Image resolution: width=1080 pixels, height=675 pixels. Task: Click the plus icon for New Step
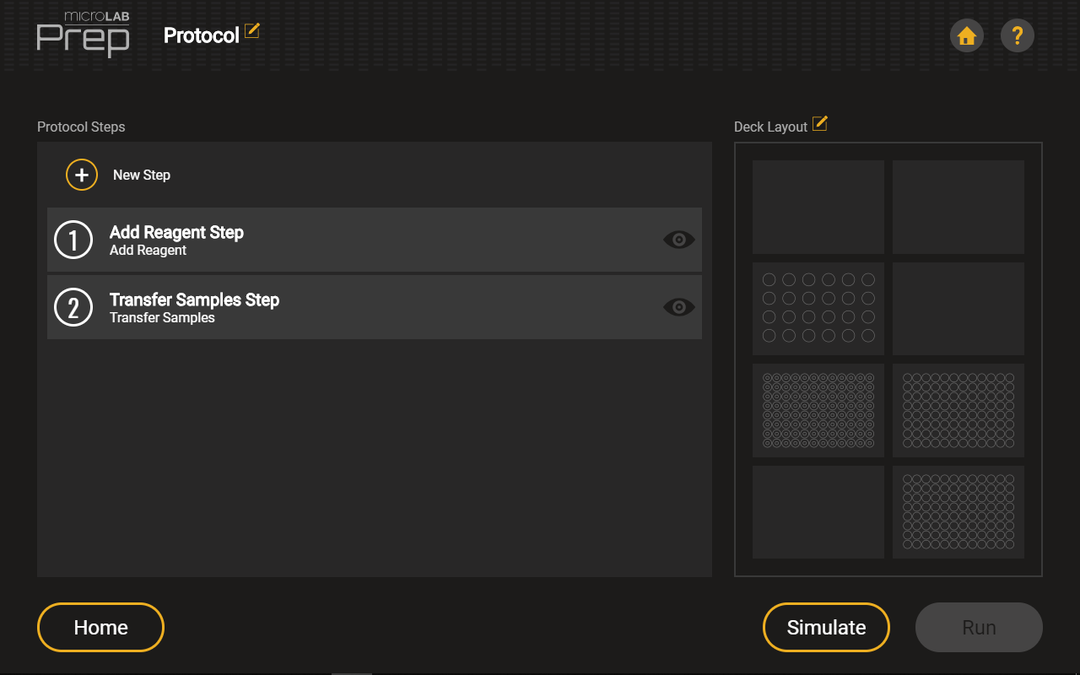click(x=82, y=175)
